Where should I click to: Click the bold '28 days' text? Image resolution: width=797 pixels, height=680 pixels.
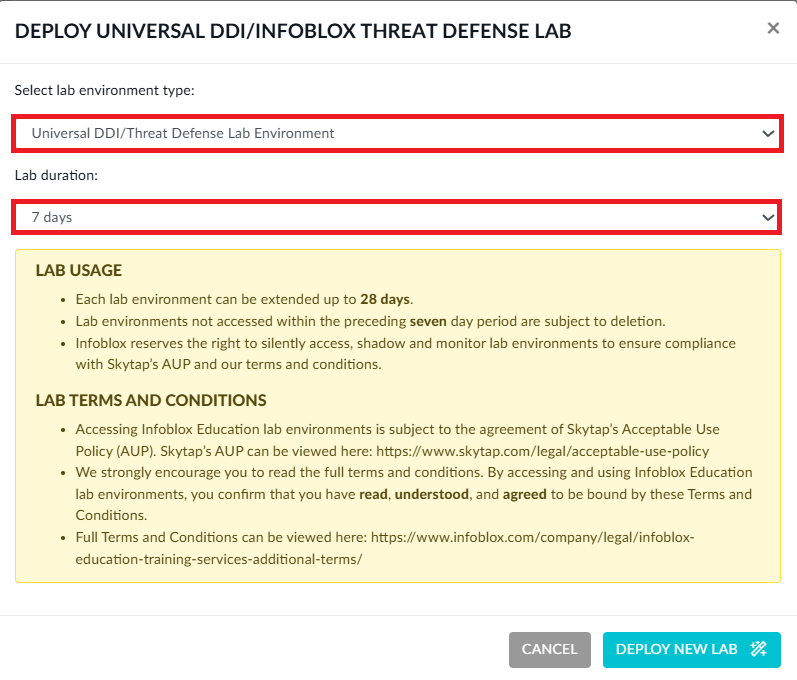click(x=385, y=299)
